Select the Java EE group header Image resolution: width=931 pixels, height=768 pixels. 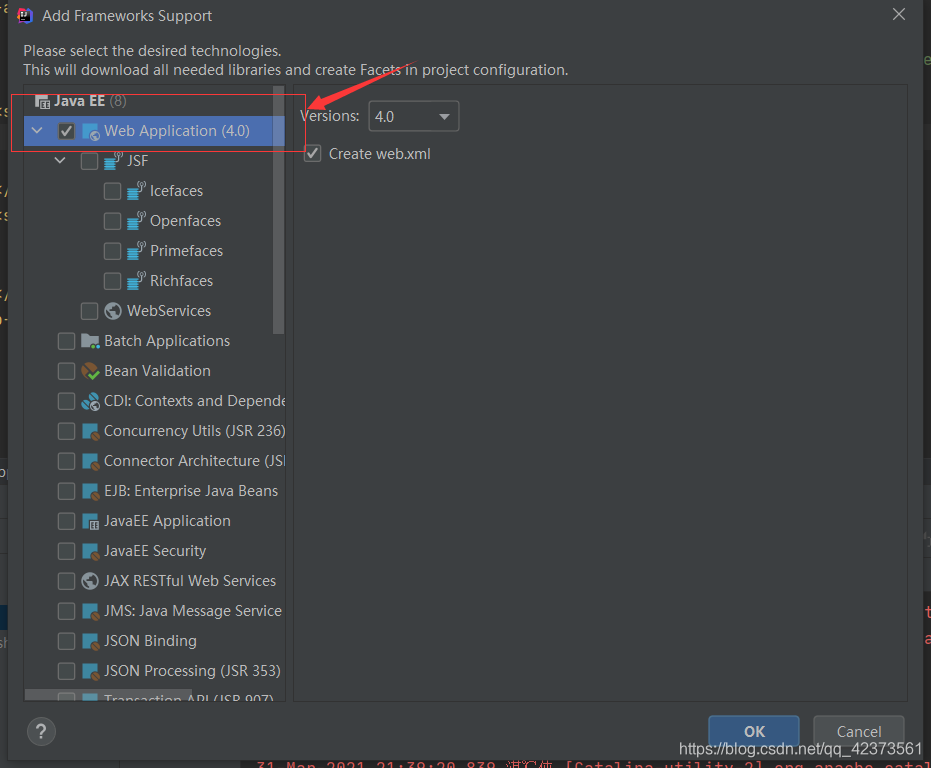coord(81,101)
